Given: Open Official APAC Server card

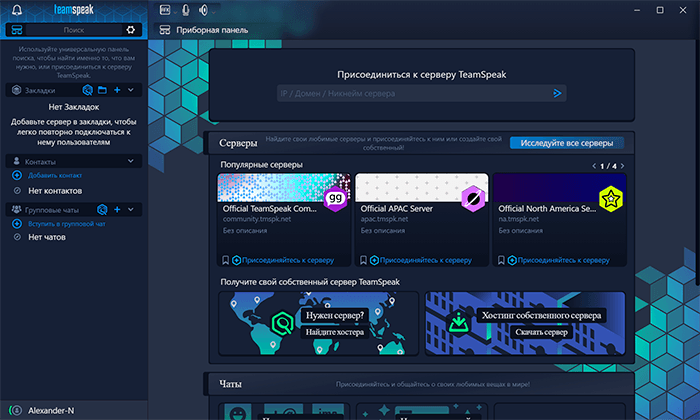Looking at the screenshot, I should click(421, 220).
